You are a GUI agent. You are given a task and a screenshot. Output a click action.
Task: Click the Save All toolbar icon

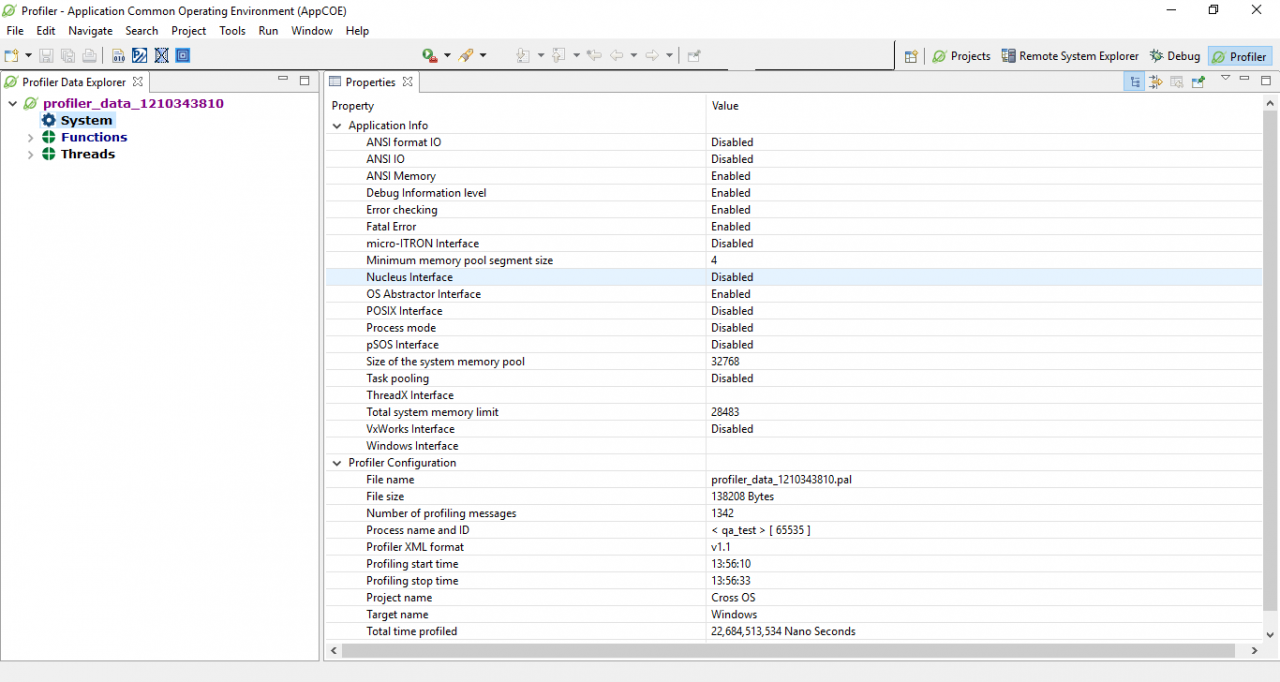(67, 55)
